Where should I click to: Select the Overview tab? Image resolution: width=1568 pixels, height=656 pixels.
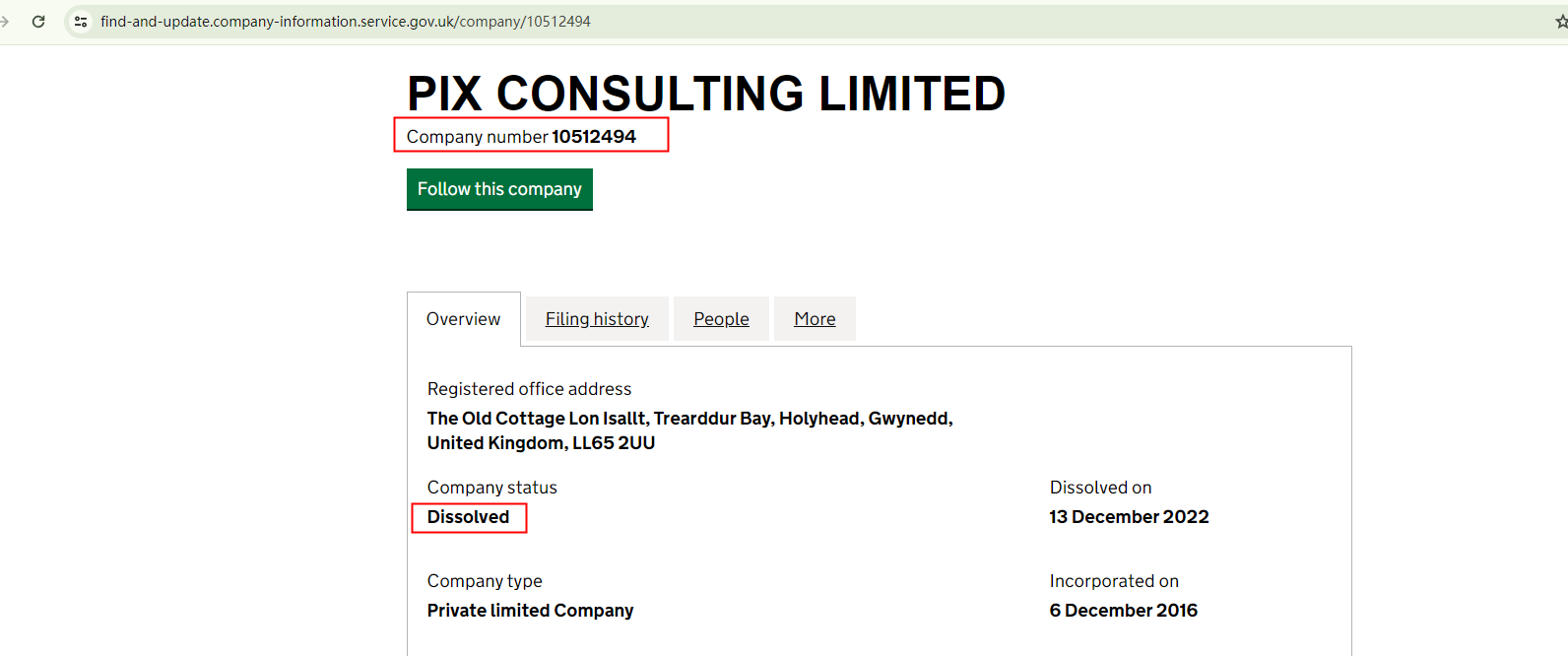pyautogui.click(x=463, y=319)
